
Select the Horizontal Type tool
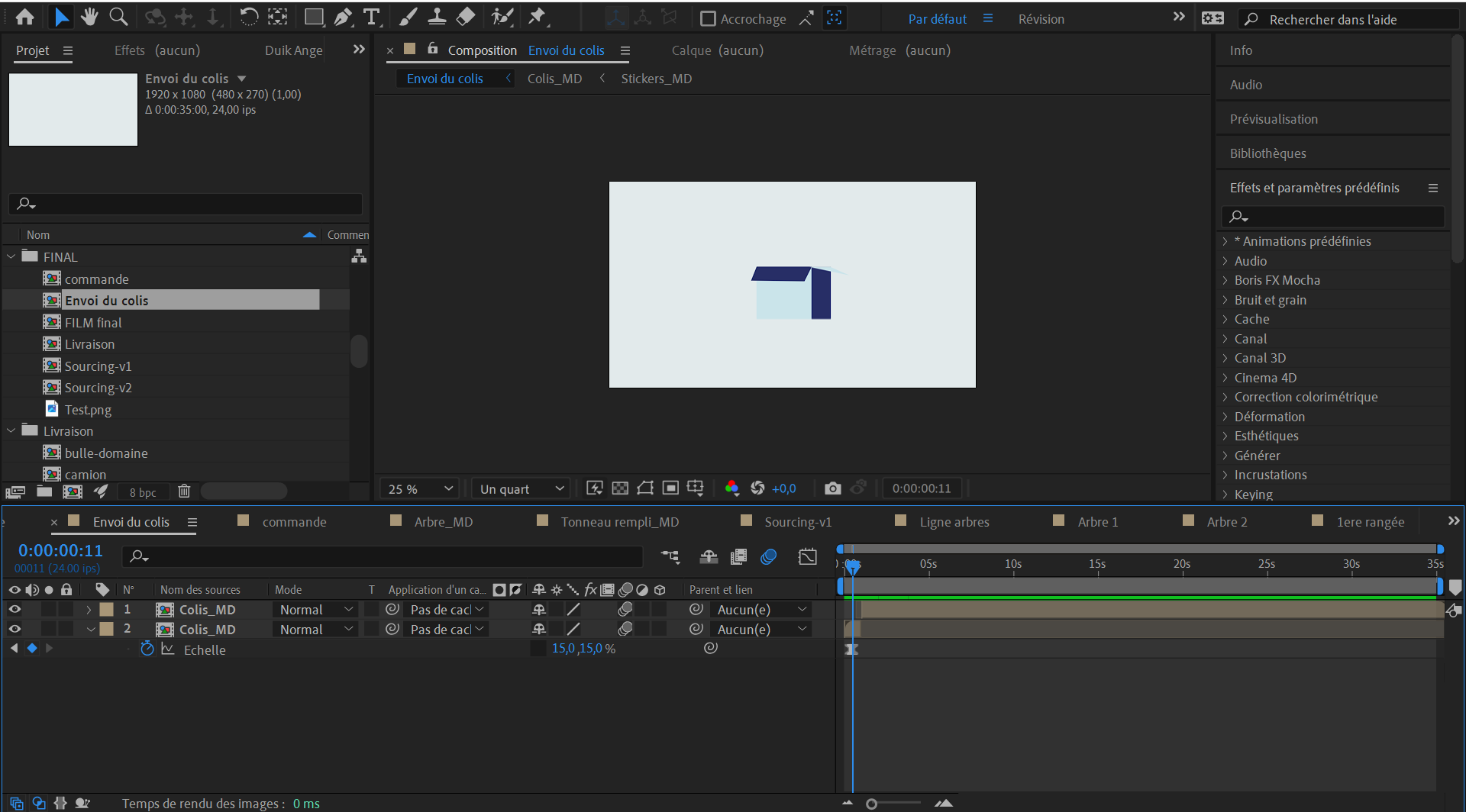click(372, 17)
